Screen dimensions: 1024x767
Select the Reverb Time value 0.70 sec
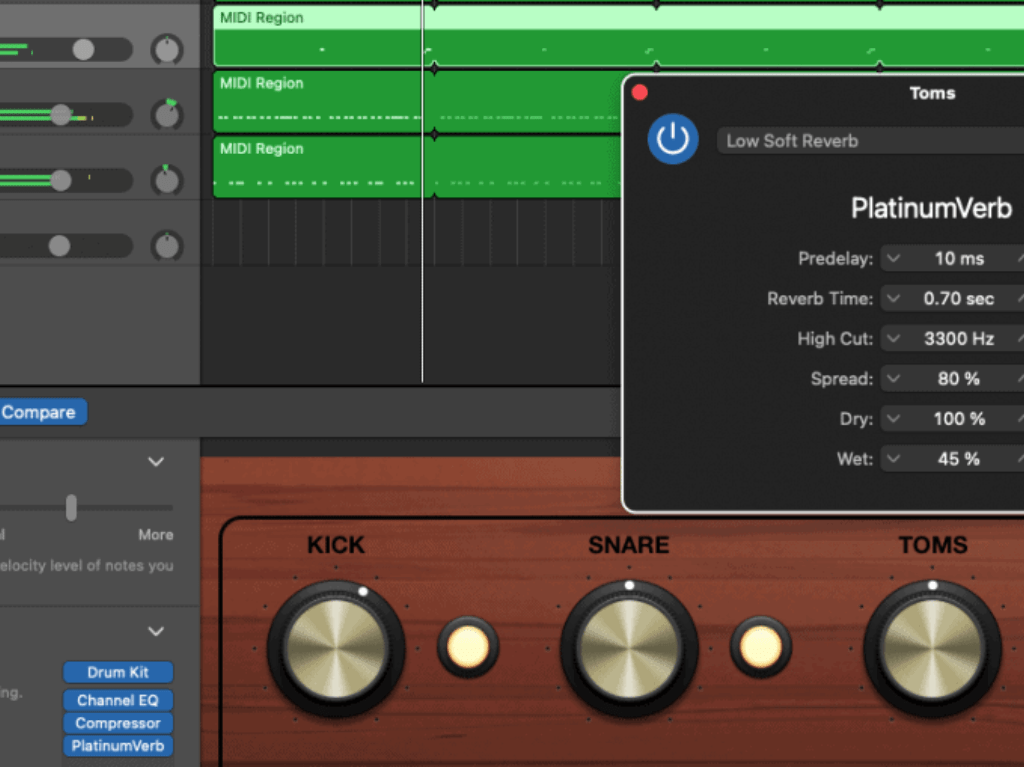[959, 299]
